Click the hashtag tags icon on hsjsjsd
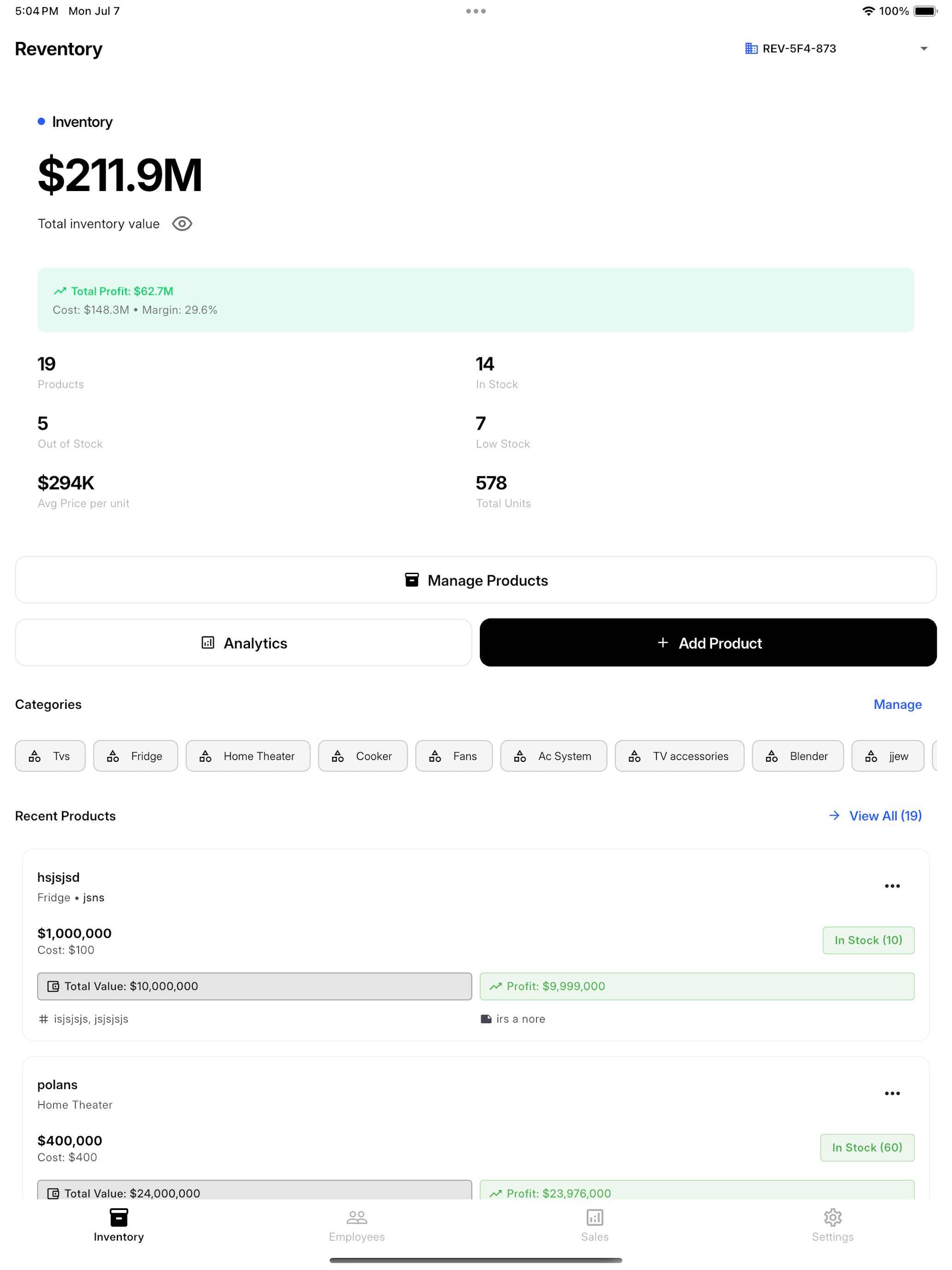952x1270 pixels. point(44,1018)
